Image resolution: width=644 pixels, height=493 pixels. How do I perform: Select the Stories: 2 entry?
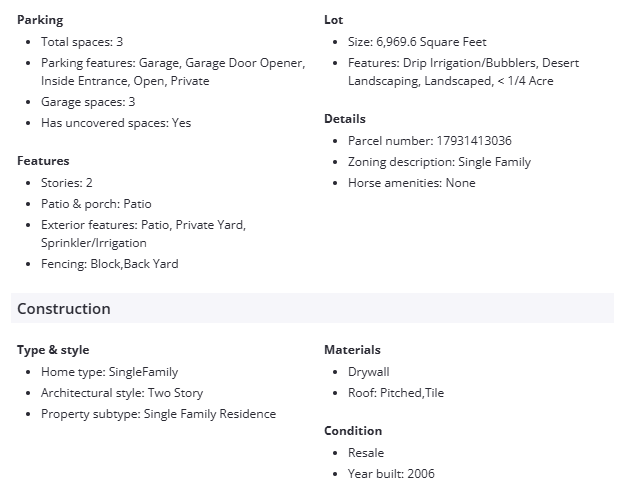coord(67,183)
